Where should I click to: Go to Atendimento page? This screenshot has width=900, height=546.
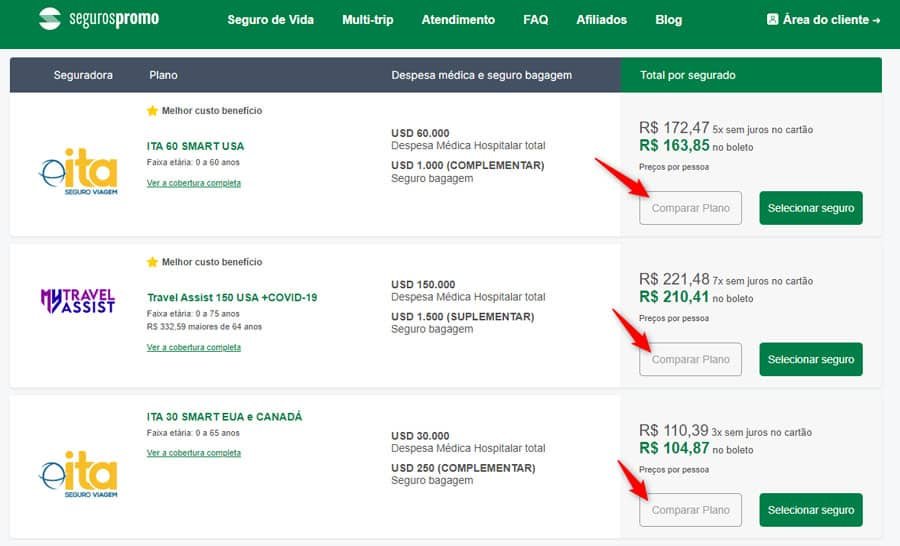click(458, 20)
